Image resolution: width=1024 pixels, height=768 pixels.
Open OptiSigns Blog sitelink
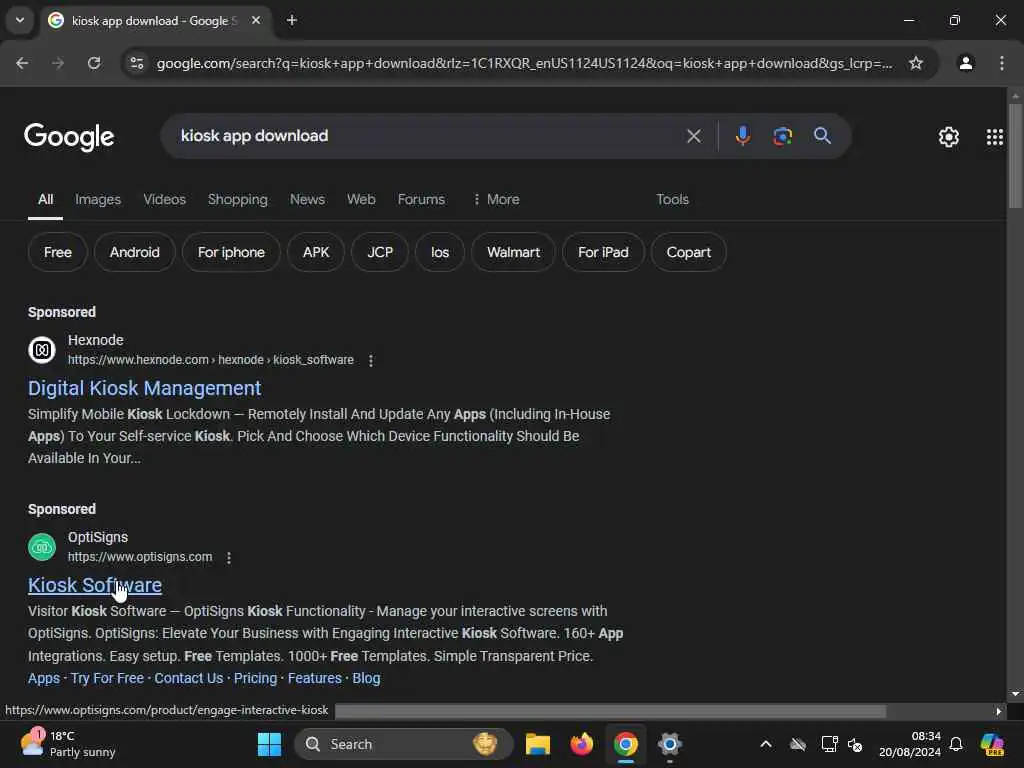(x=366, y=679)
